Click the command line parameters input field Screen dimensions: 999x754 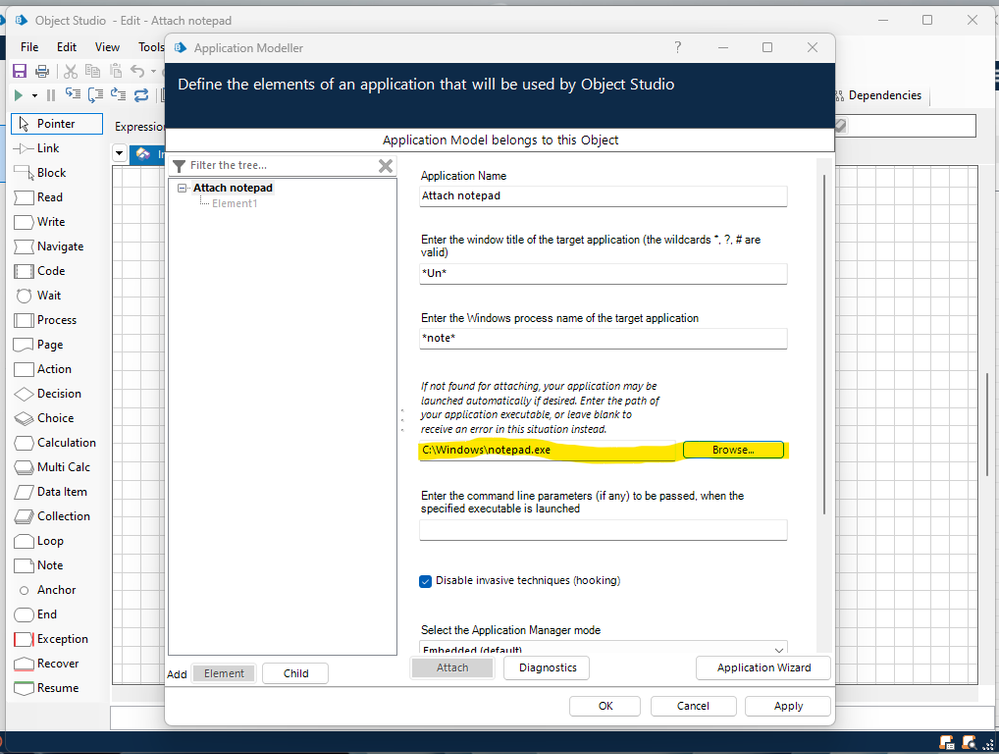tap(603, 530)
